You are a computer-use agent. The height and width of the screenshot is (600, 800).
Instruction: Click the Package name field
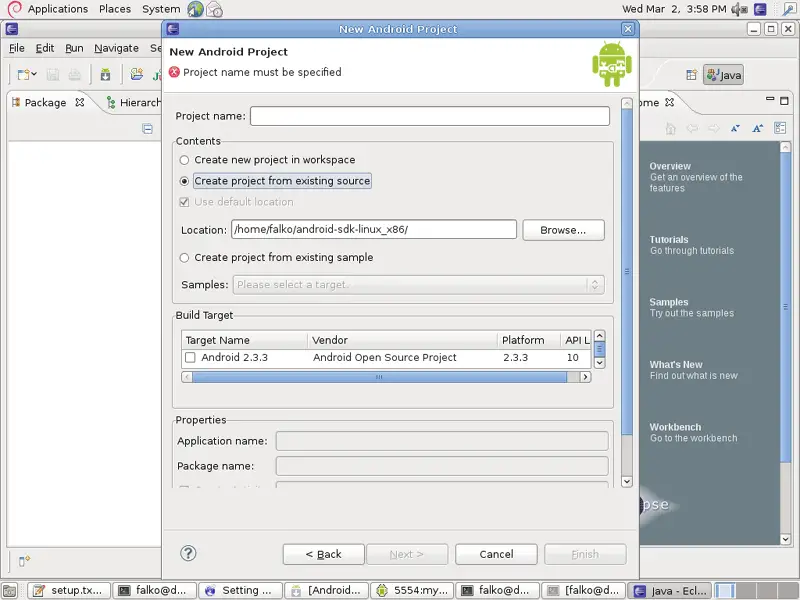(x=442, y=466)
